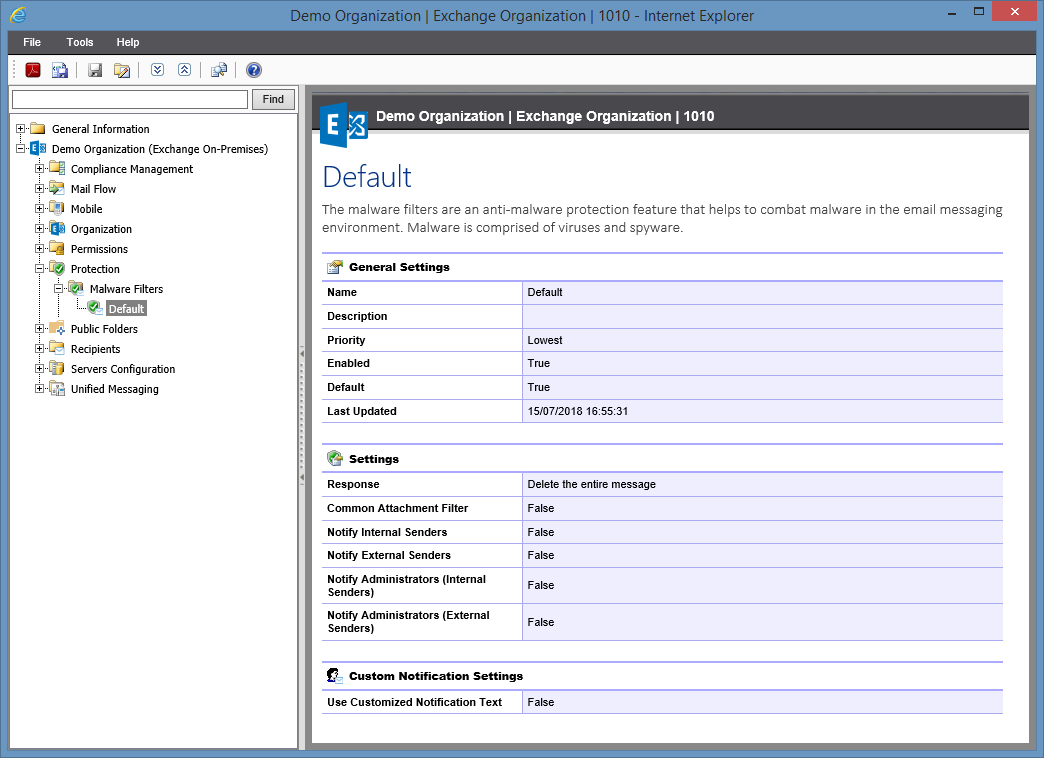Expand the Recipients node
This screenshot has width=1044, height=758.
pos(39,348)
